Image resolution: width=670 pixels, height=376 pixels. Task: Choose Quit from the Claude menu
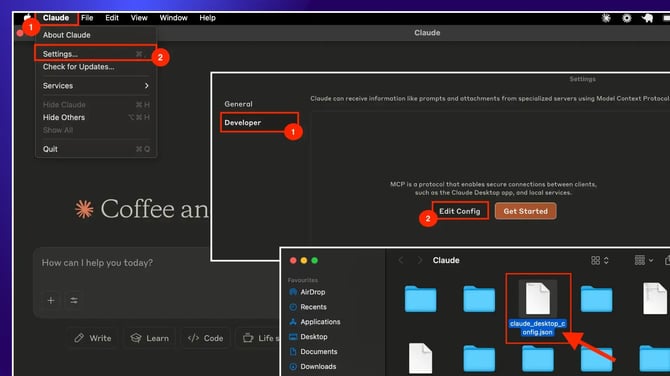coord(96,149)
